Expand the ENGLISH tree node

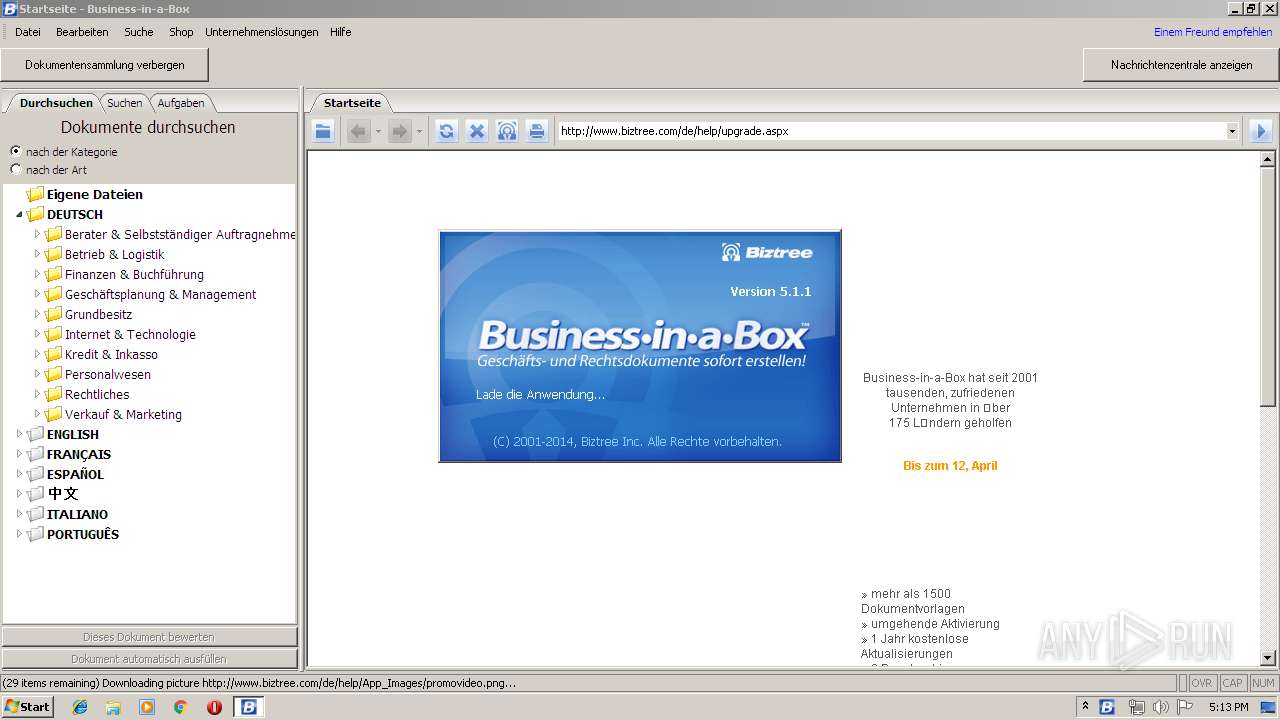19,434
